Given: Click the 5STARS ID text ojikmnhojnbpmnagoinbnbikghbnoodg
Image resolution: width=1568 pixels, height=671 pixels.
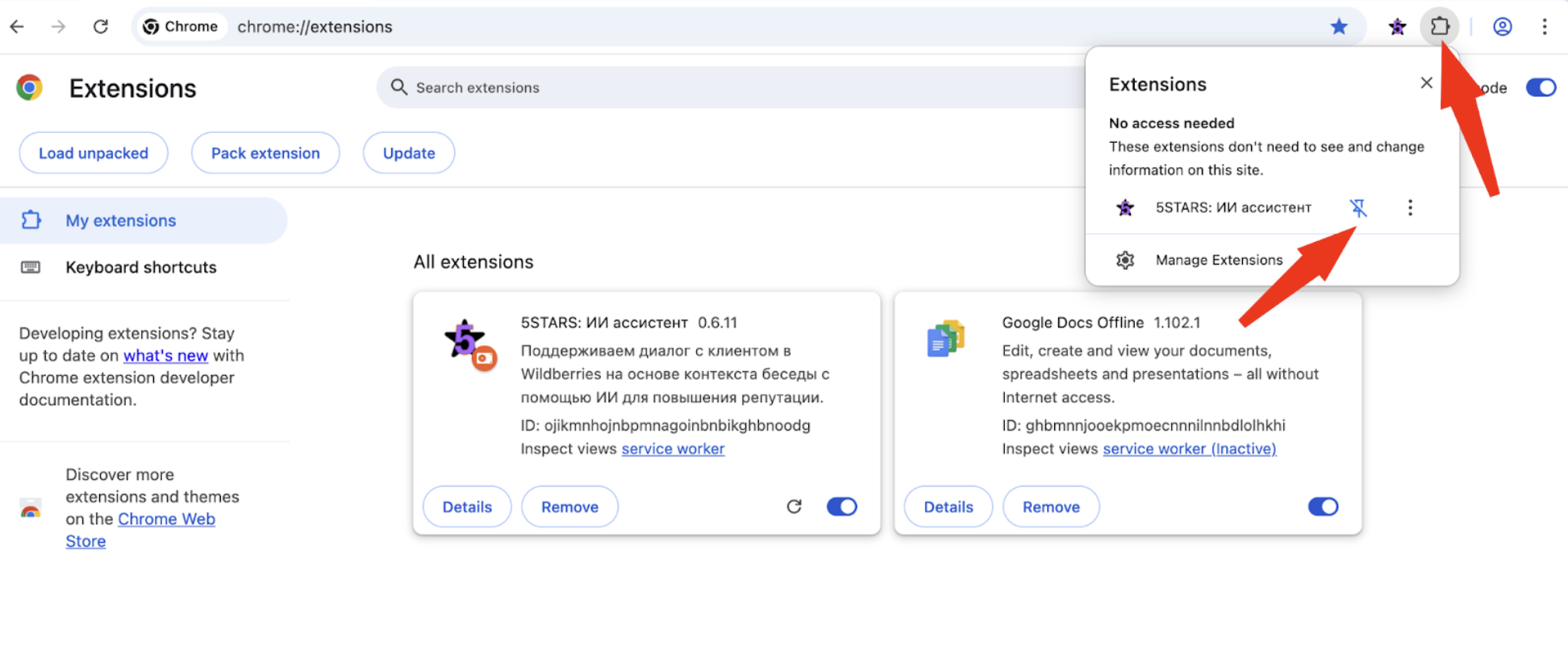Looking at the screenshot, I should tap(677, 425).
